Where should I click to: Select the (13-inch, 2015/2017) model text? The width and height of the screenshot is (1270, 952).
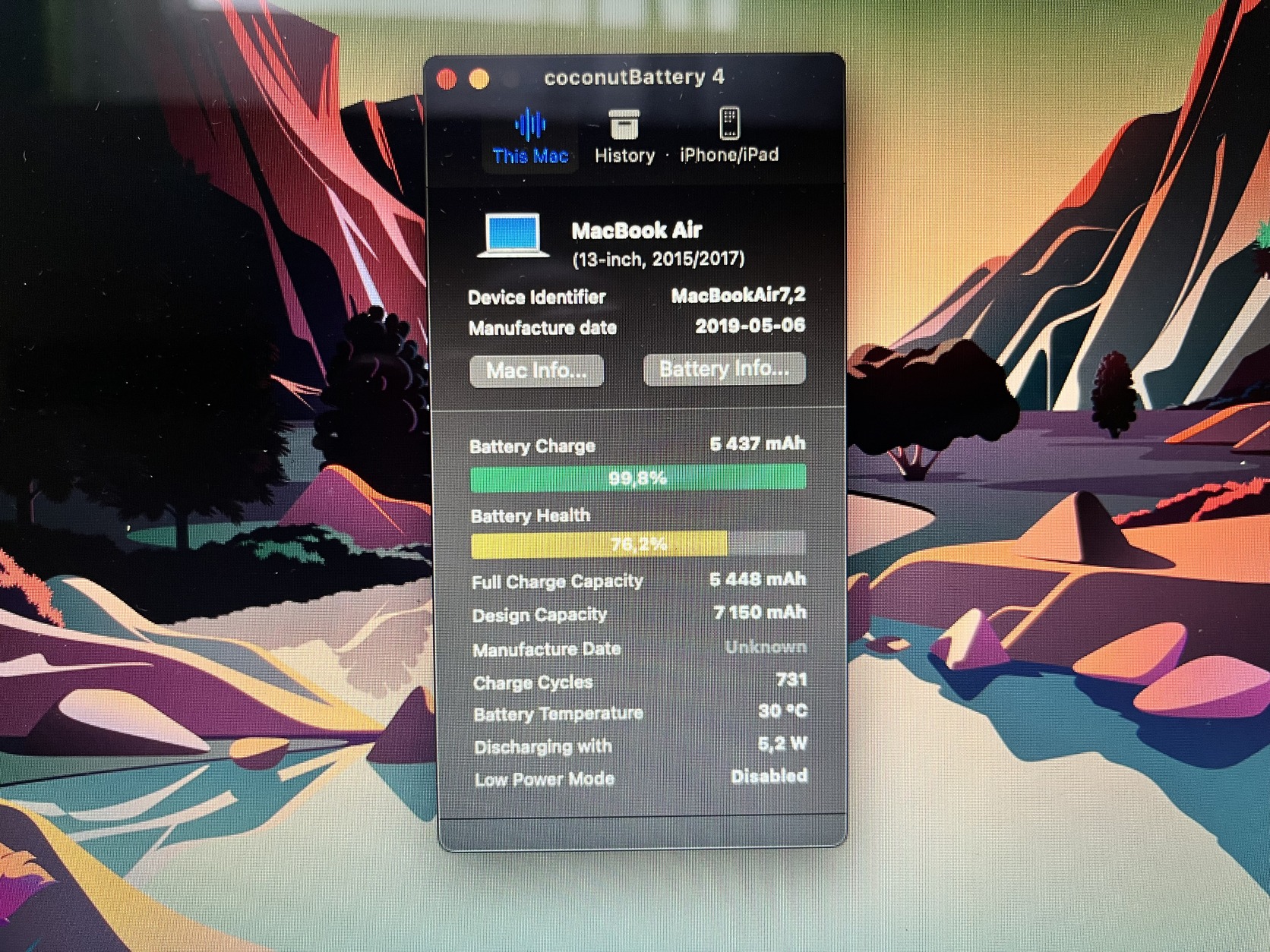[x=658, y=259]
